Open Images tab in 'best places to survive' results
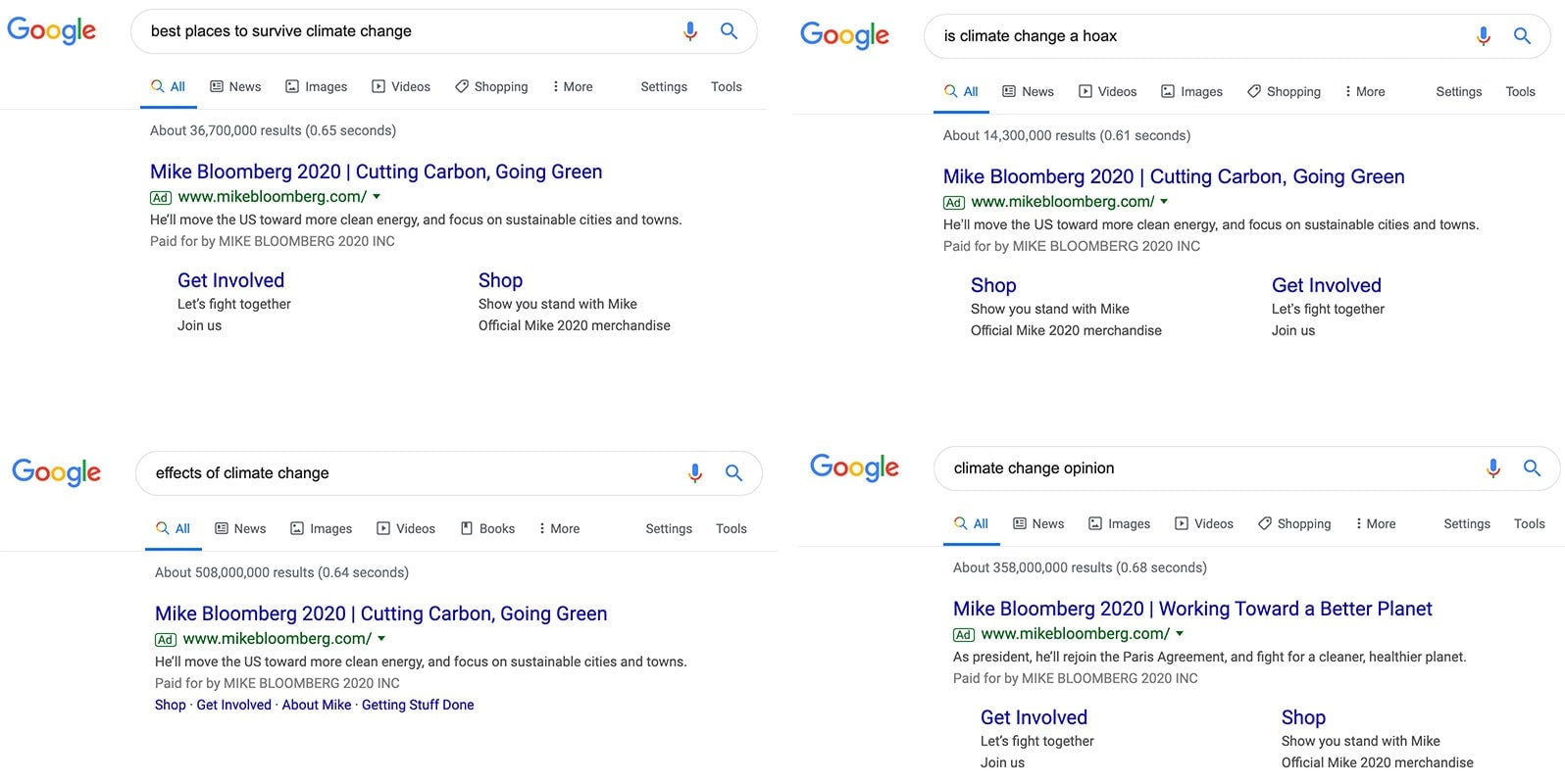1565x784 pixels. click(316, 86)
